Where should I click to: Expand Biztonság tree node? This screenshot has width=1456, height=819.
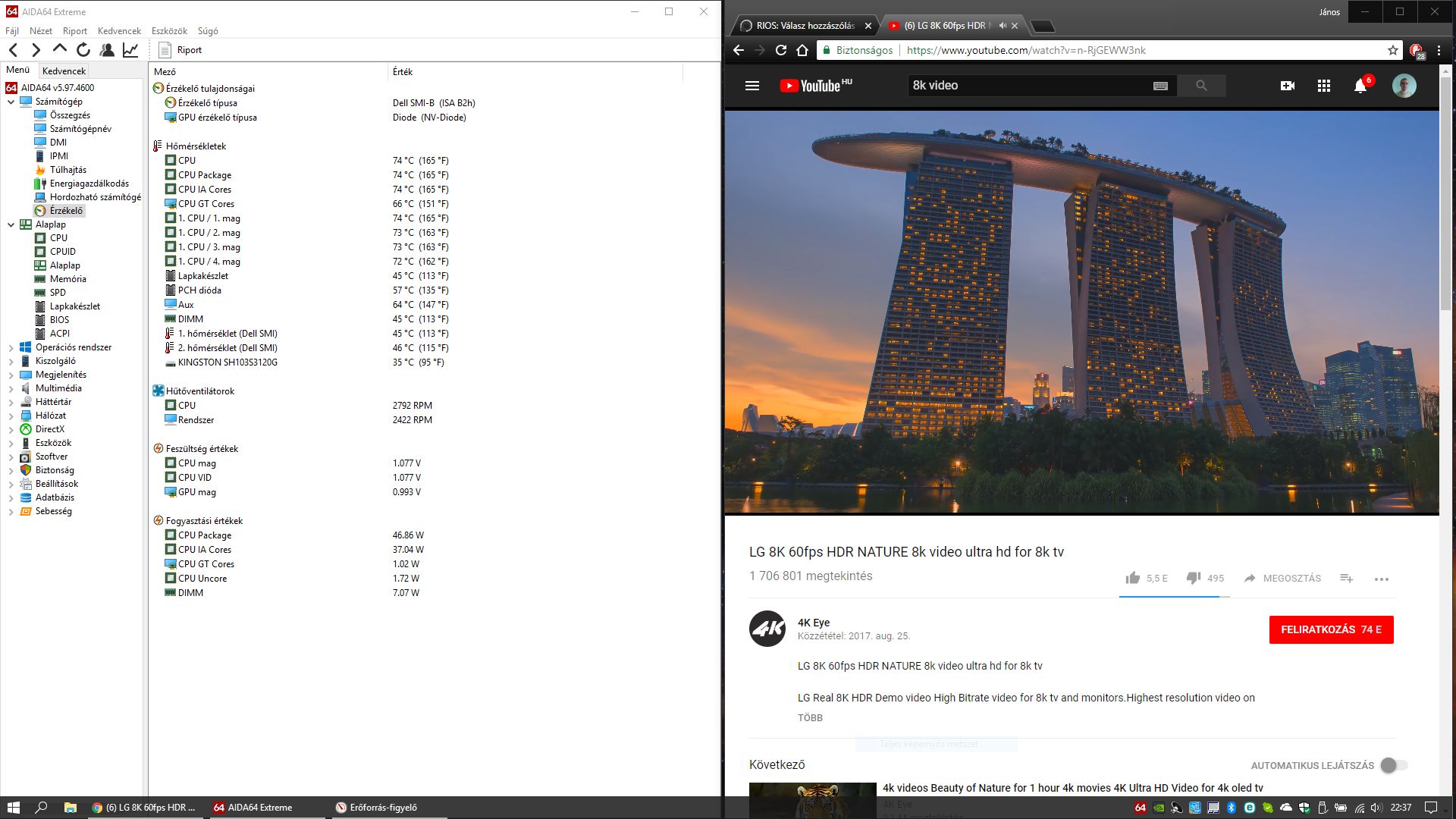11,470
